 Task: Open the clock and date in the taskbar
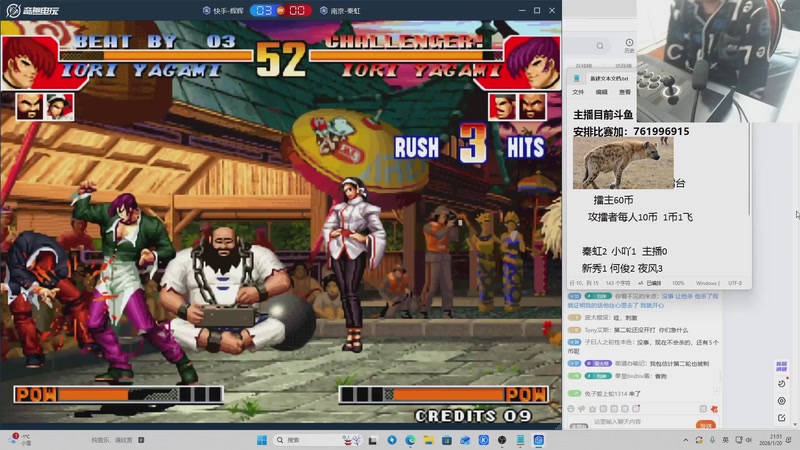[x=770, y=440]
